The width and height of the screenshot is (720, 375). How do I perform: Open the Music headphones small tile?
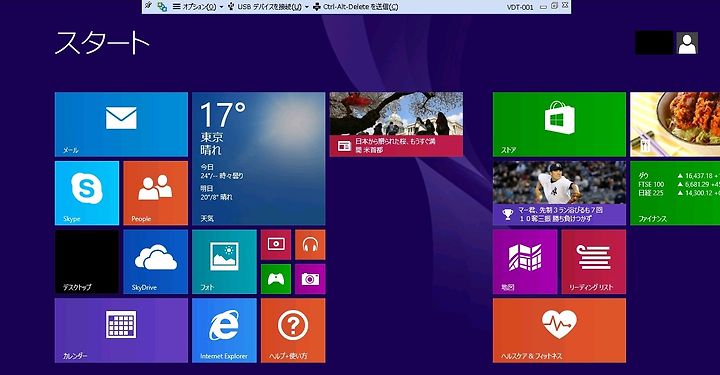click(310, 245)
